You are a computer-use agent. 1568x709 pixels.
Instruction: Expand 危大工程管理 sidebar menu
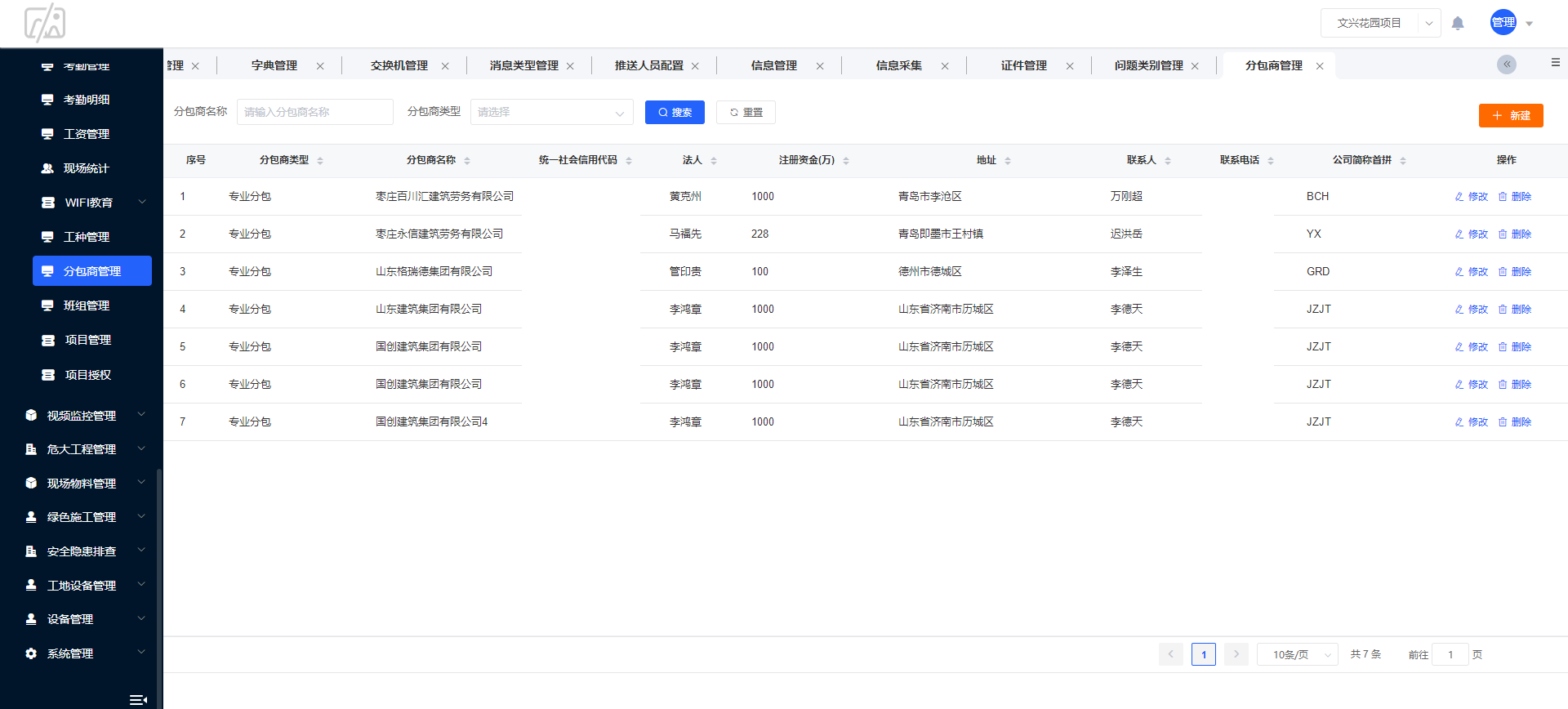141,448
